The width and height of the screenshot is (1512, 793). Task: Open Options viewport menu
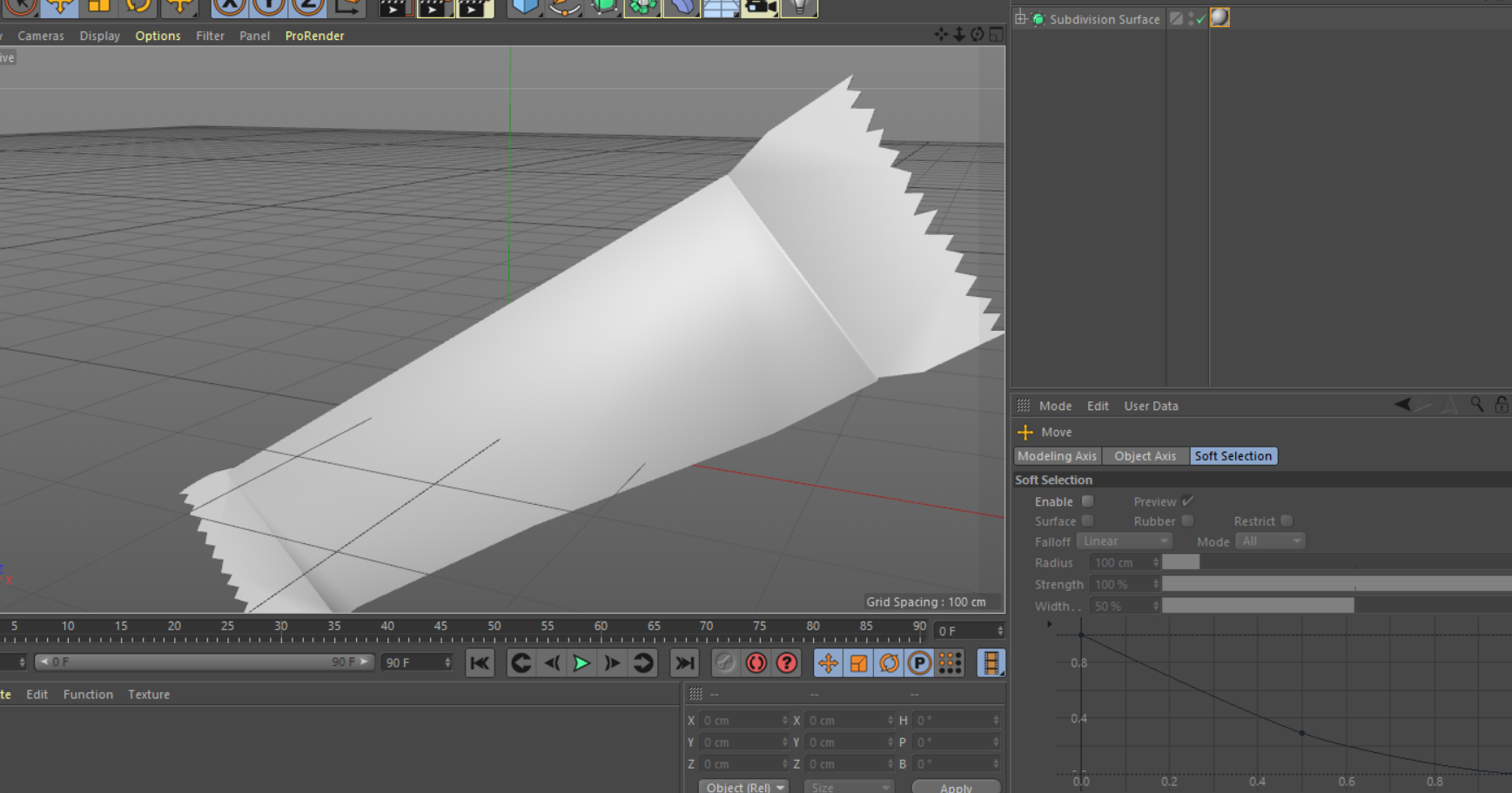pyautogui.click(x=158, y=36)
